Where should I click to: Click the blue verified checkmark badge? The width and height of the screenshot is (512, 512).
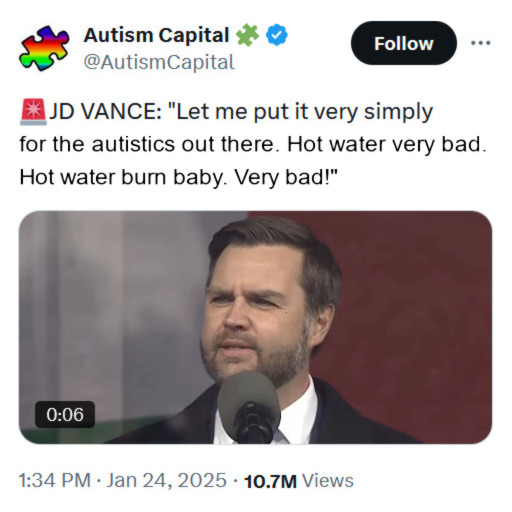(x=277, y=35)
